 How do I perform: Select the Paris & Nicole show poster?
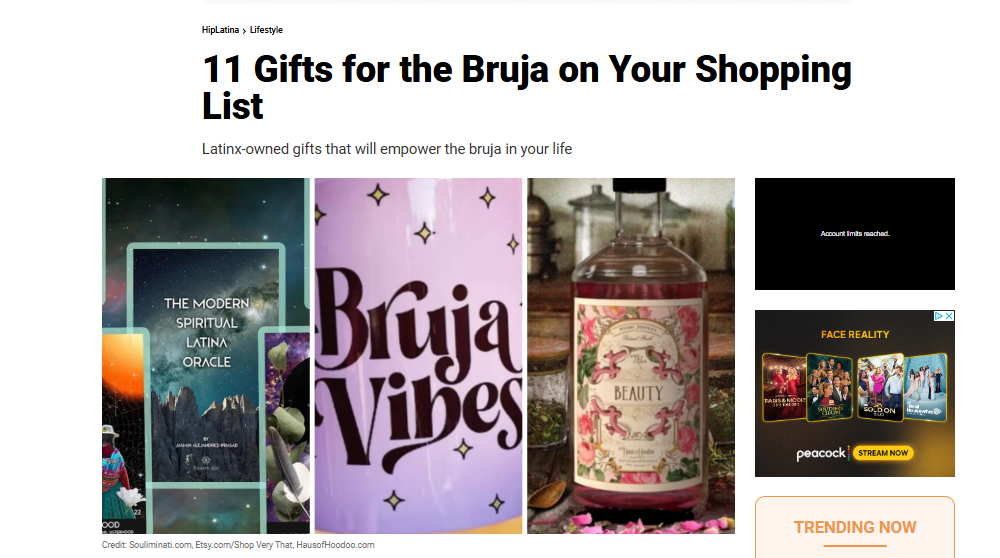[x=784, y=387]
